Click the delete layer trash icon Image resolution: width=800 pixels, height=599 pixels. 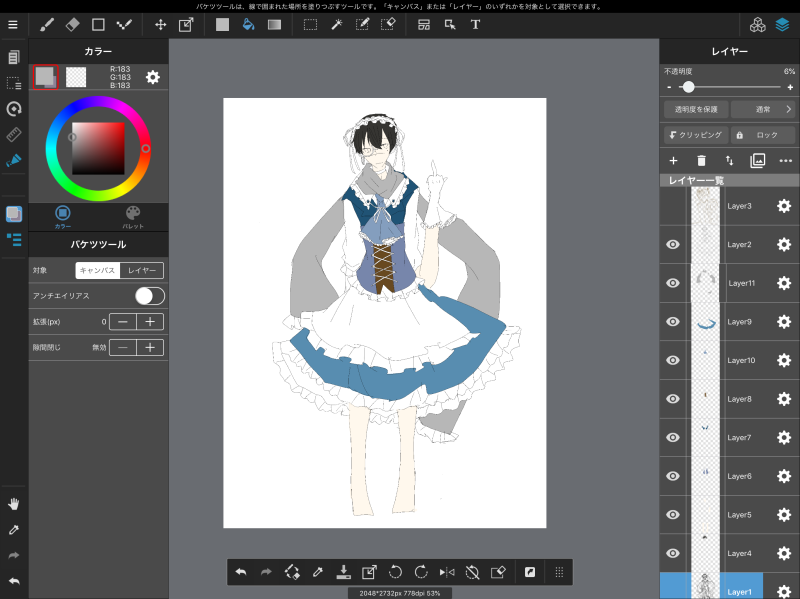click(x=701, y=160)
